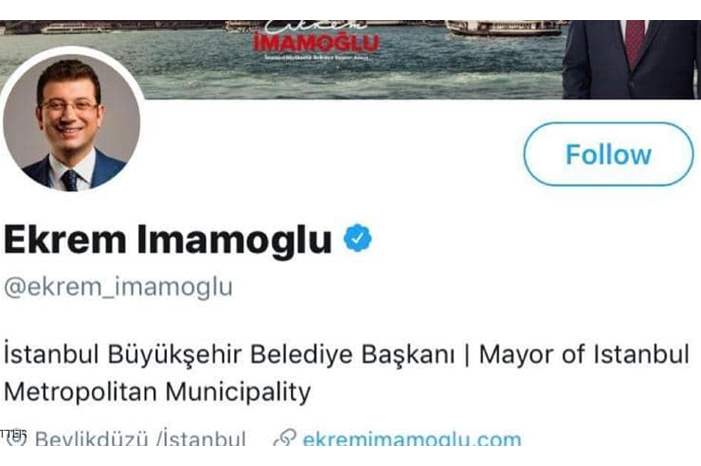Tap the red tie in header photo
The width and height of the screenshot is (701, 466).
click(634, 41)
